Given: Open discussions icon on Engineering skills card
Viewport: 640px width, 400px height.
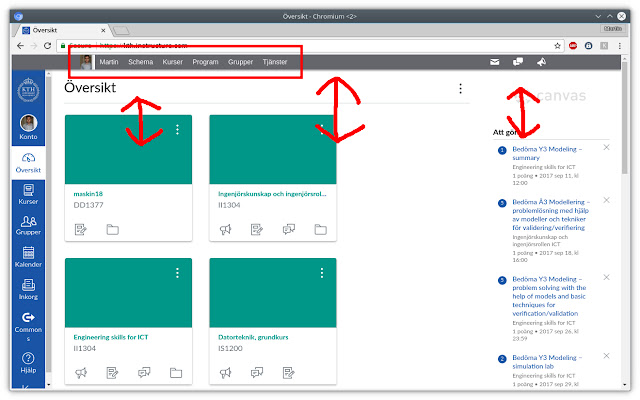Looking at the screenshot, I should pos(144,373).
